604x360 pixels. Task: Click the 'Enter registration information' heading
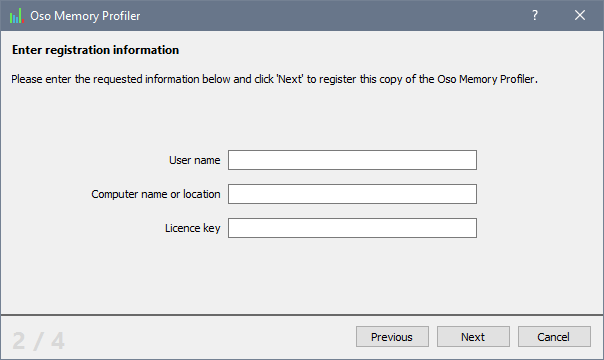pyautogui.click(x=96, y=50)
